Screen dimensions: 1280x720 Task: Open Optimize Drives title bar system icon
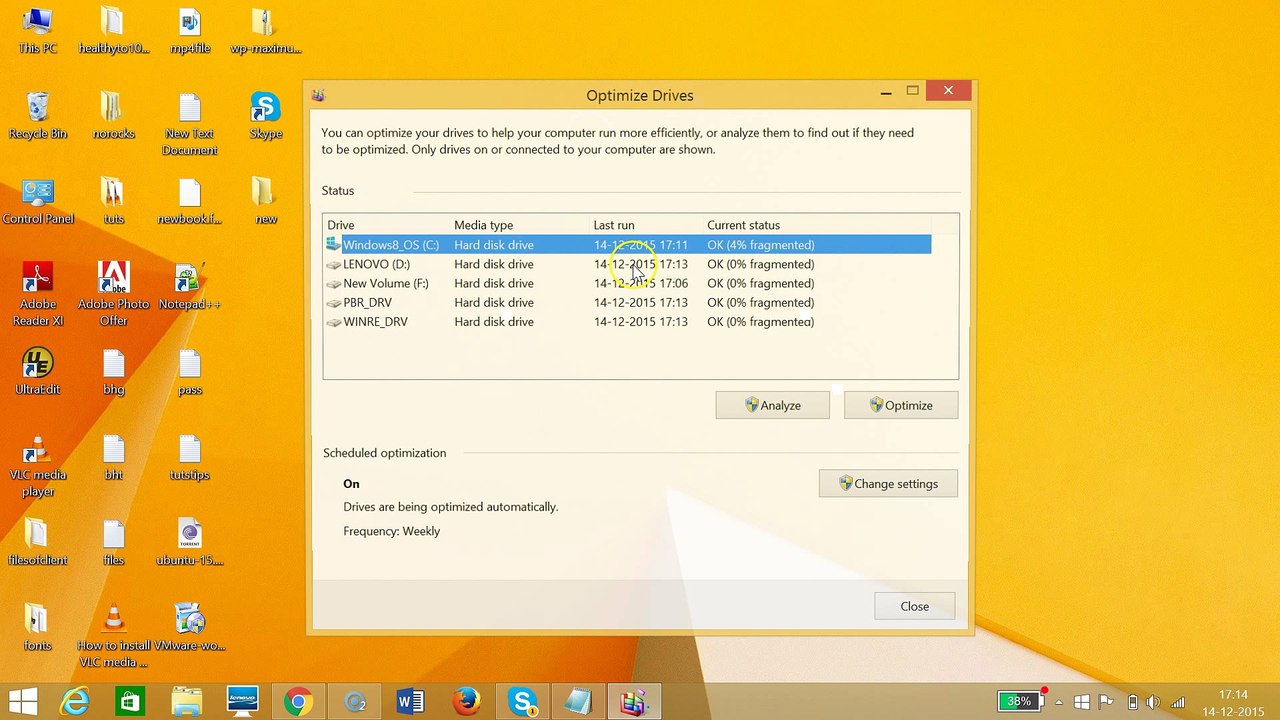click(318, 95)
